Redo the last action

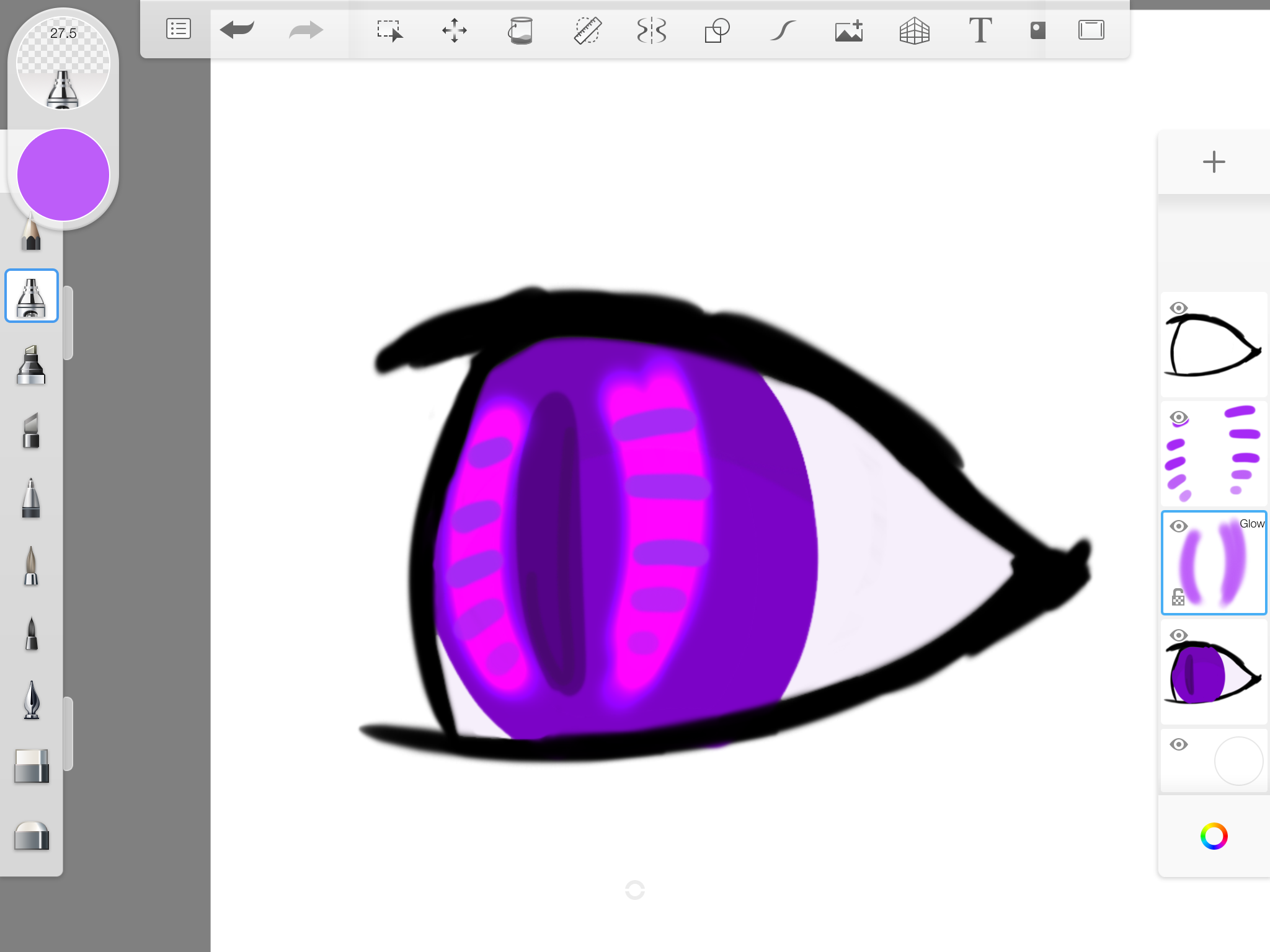tap(306, 29)
